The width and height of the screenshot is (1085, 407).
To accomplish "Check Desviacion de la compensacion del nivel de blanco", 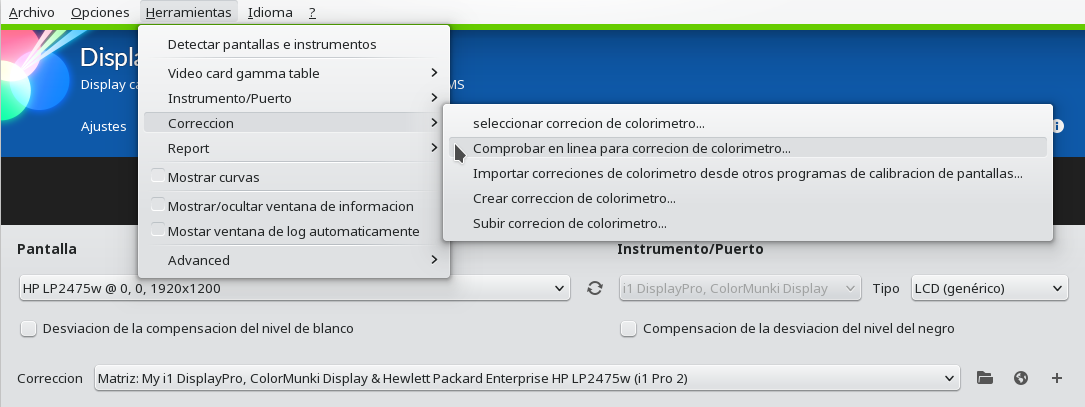I will tap(28, 329).
